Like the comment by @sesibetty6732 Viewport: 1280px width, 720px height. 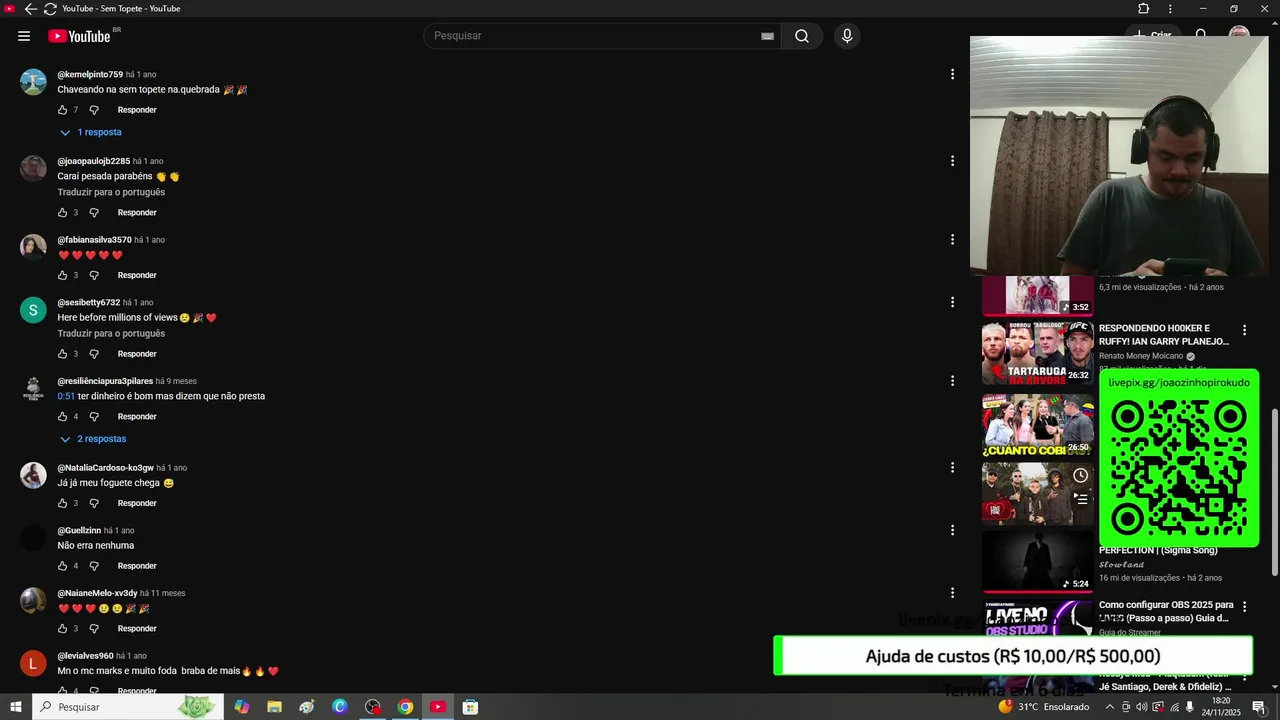[x=62, y=354]
